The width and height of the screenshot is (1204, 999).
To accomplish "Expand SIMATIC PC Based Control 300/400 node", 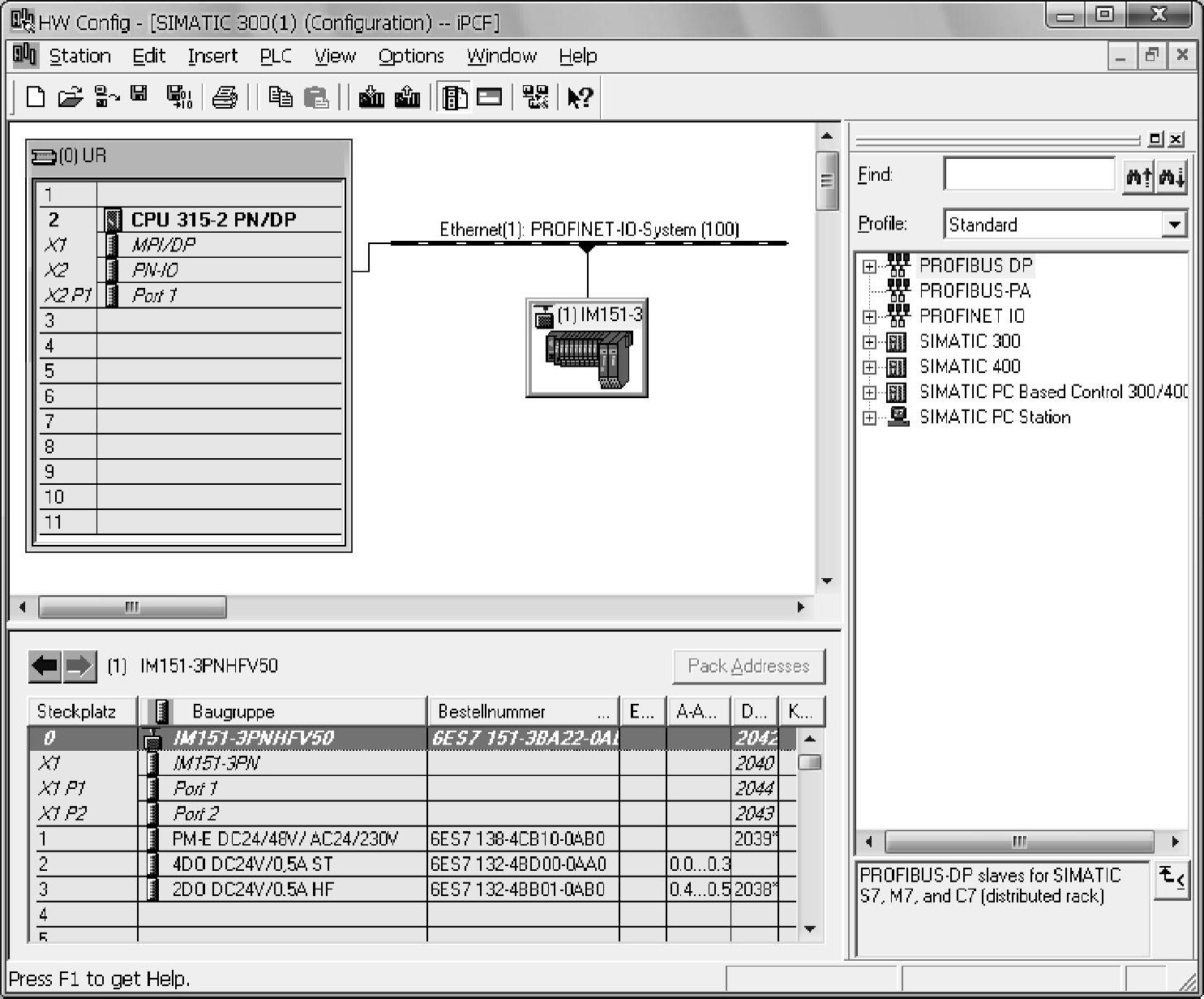I will tap(869, 392).
